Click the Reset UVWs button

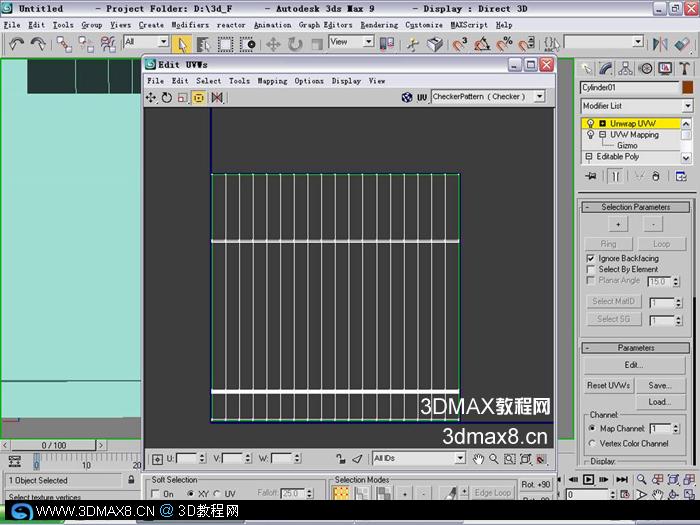pos(608,385)
